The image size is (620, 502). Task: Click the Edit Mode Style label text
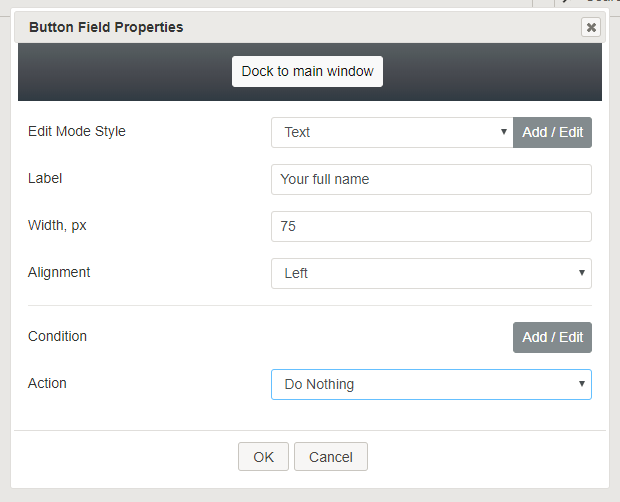[x=77, y=131]
